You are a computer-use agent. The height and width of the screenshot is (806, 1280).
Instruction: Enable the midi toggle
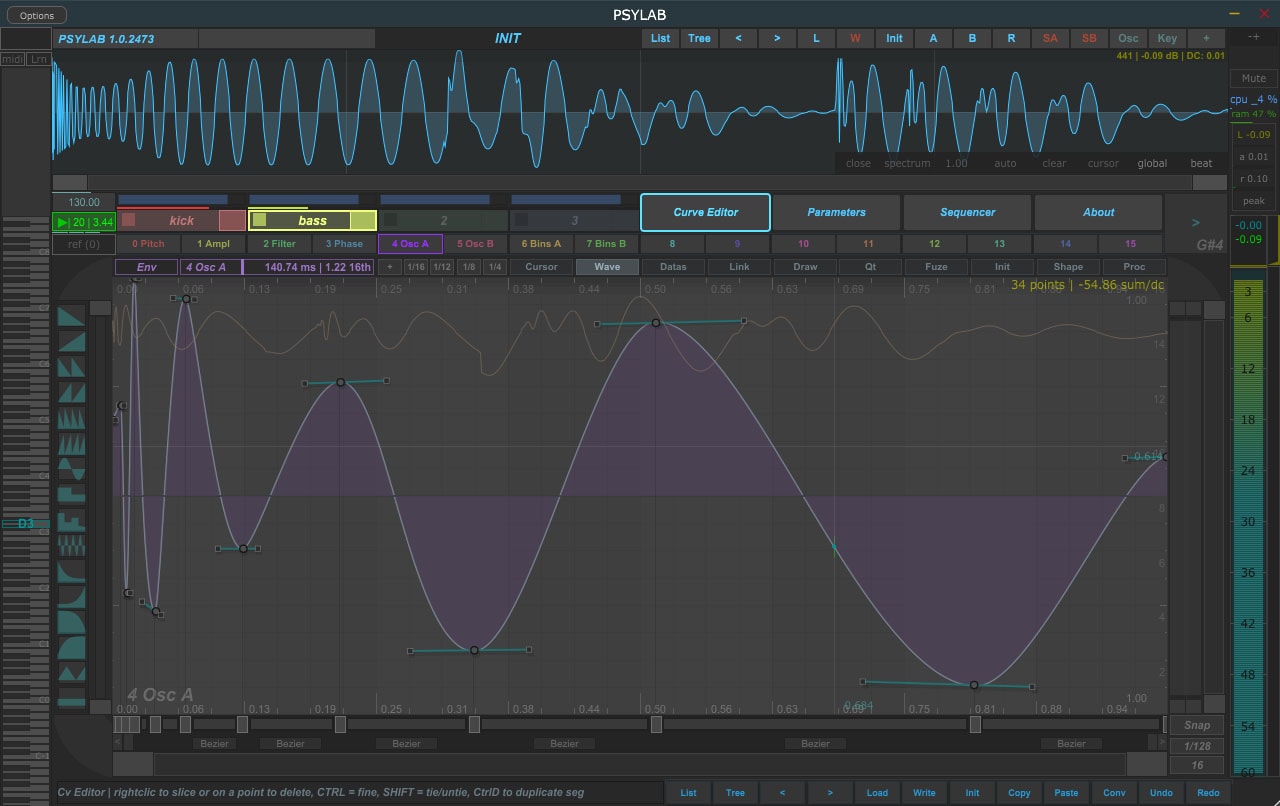12,60
